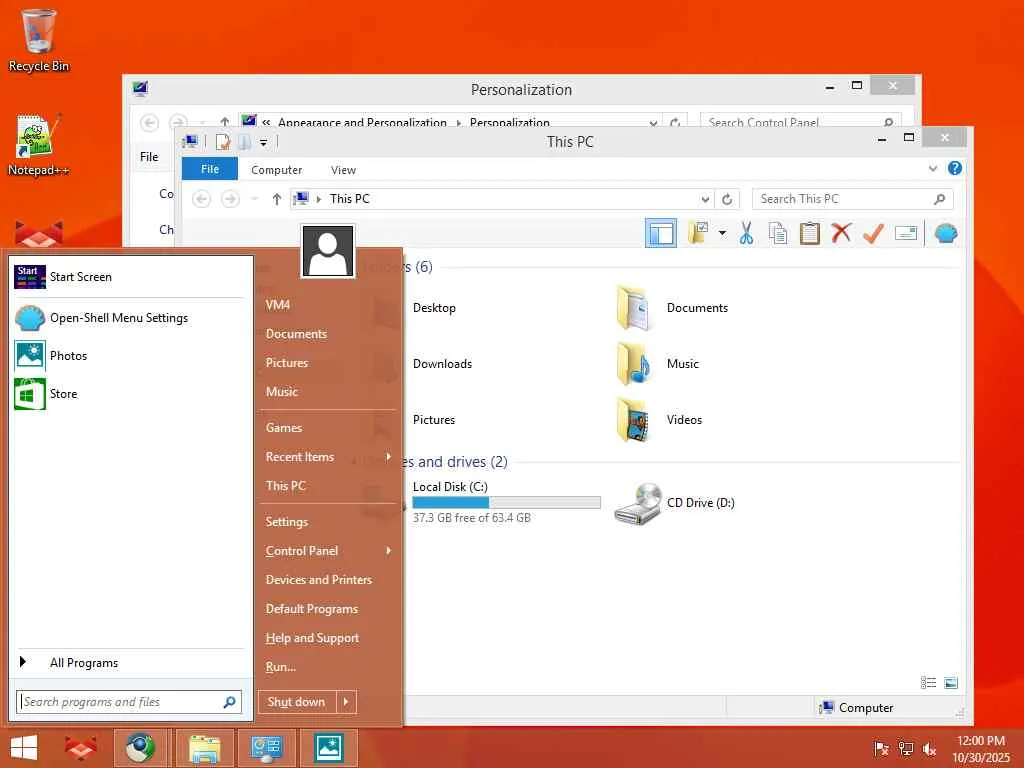The height and width of the screenshot is (768, 1024).
Task: Open the Explorer help question icon
Action: 955,168
